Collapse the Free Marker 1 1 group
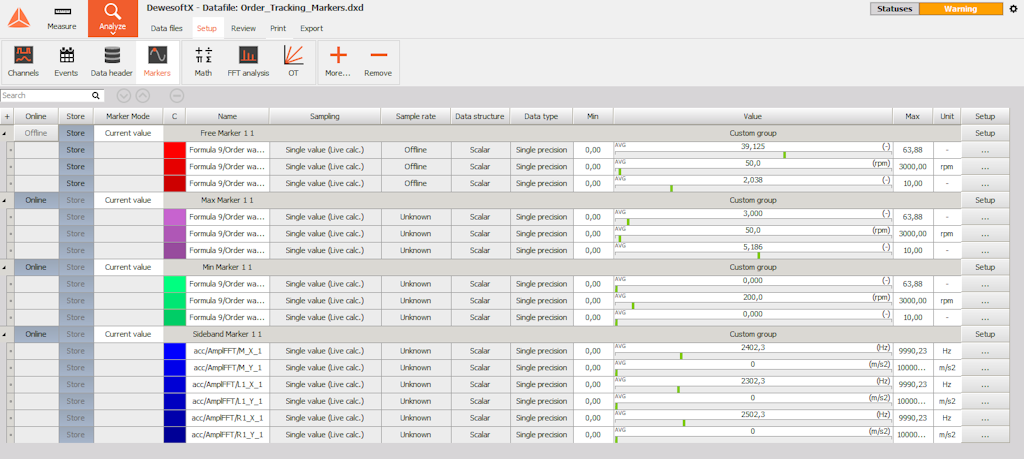1024x459 pixels. [x=5, y=133]
